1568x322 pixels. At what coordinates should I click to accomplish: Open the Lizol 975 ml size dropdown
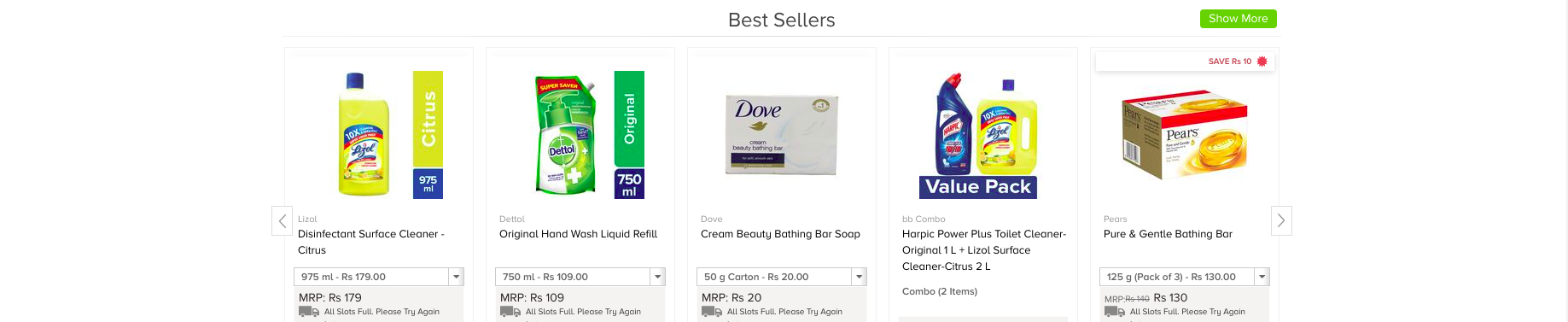(x=379, y=277)
